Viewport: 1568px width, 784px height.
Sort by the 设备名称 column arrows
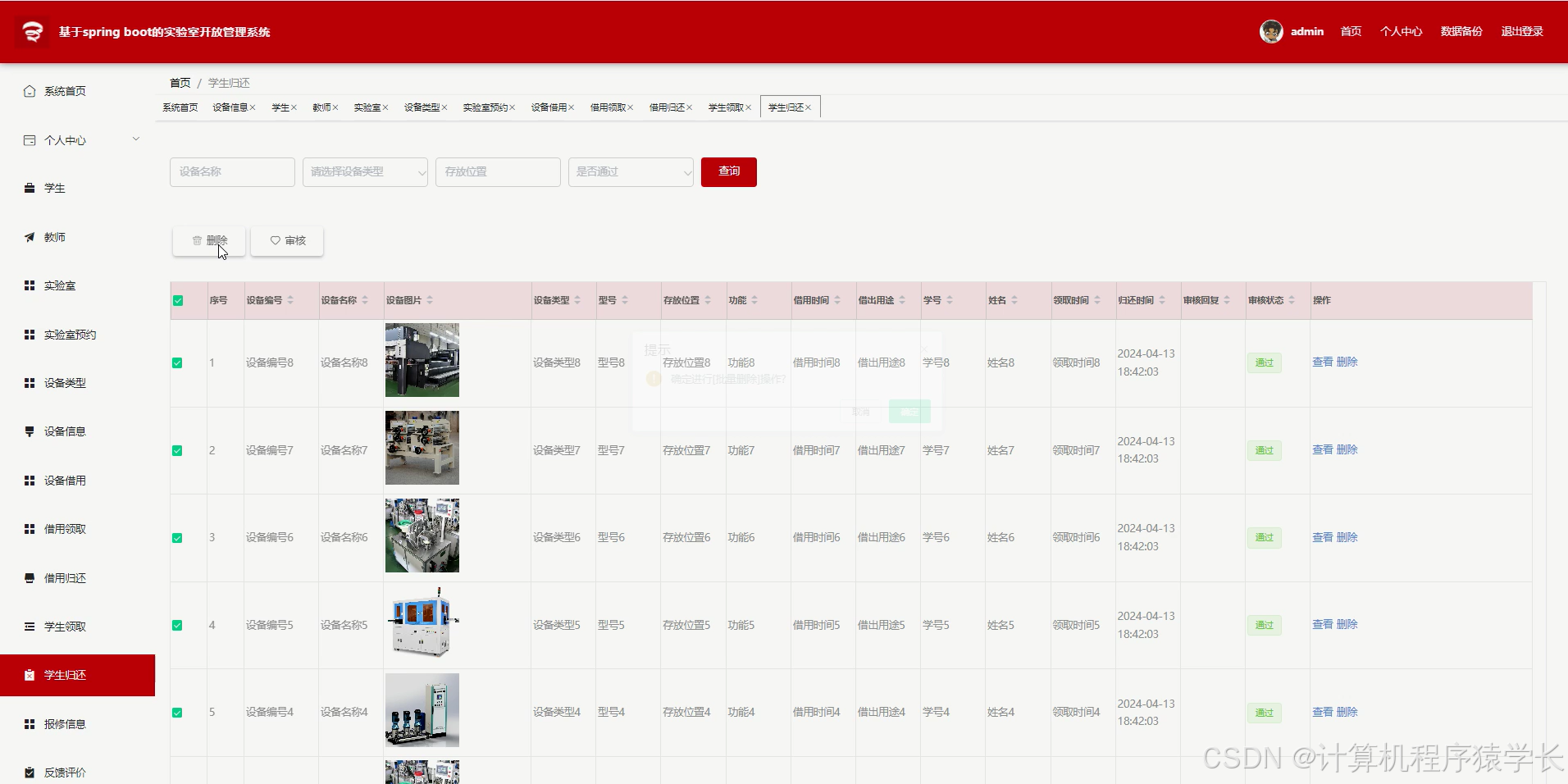(365, 300)
